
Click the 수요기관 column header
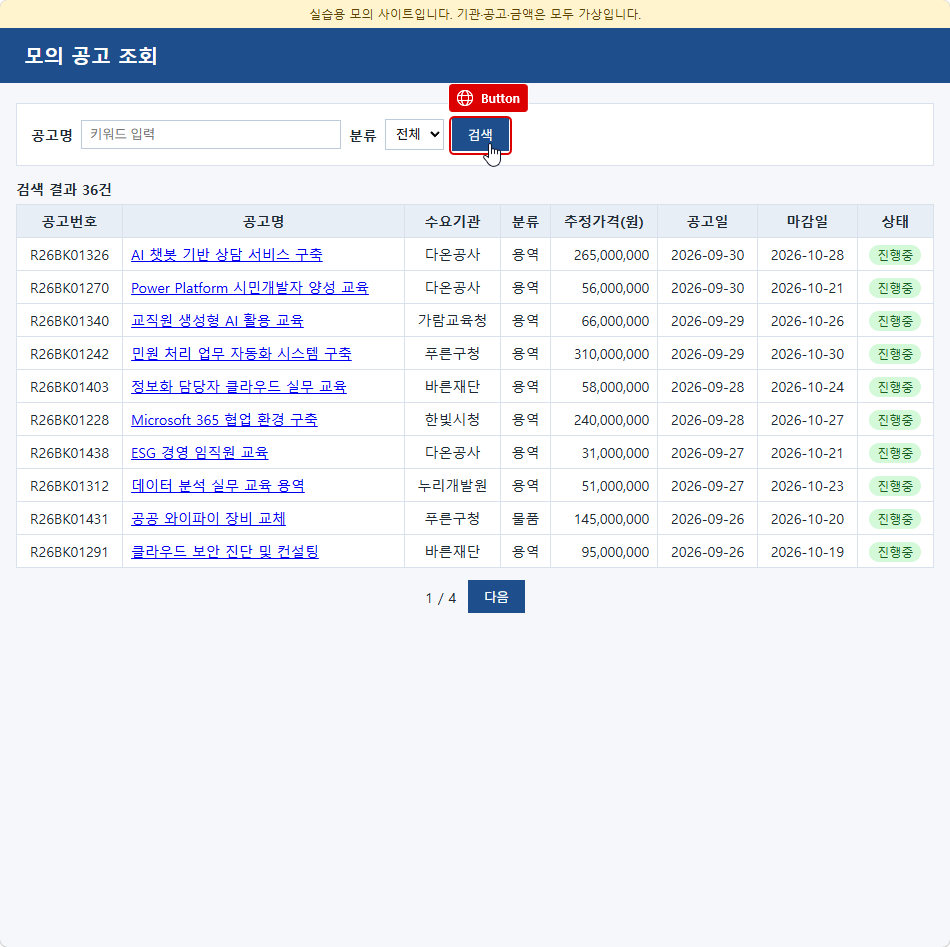click(453, 221)
